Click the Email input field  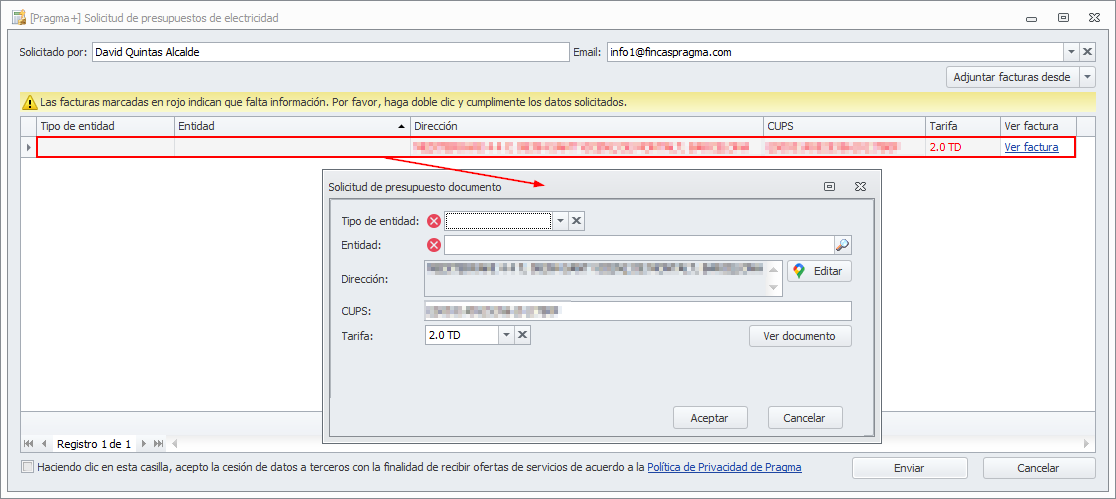(836, 52)
